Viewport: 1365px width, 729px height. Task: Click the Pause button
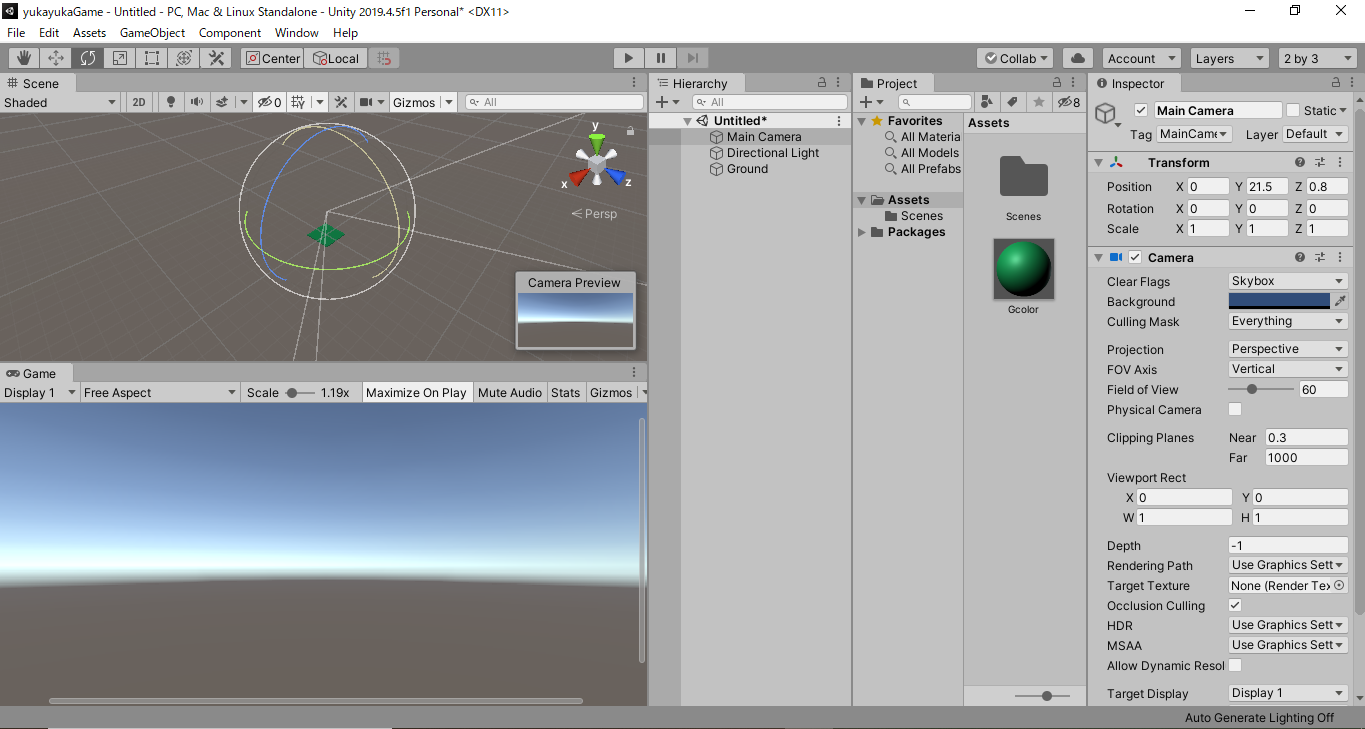coord(661,58)
